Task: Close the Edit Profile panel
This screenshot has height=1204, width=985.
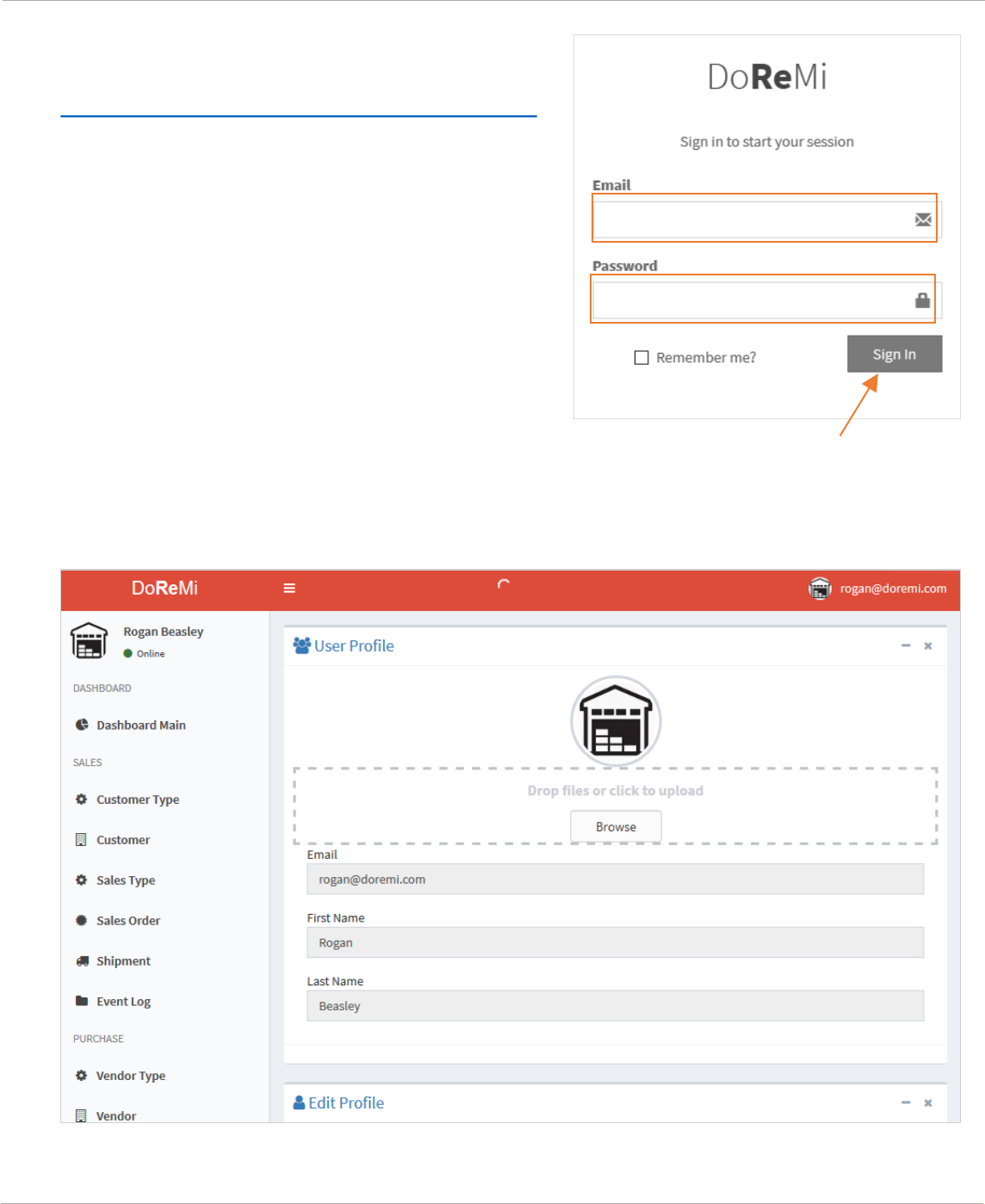Action: point(928,1102)
